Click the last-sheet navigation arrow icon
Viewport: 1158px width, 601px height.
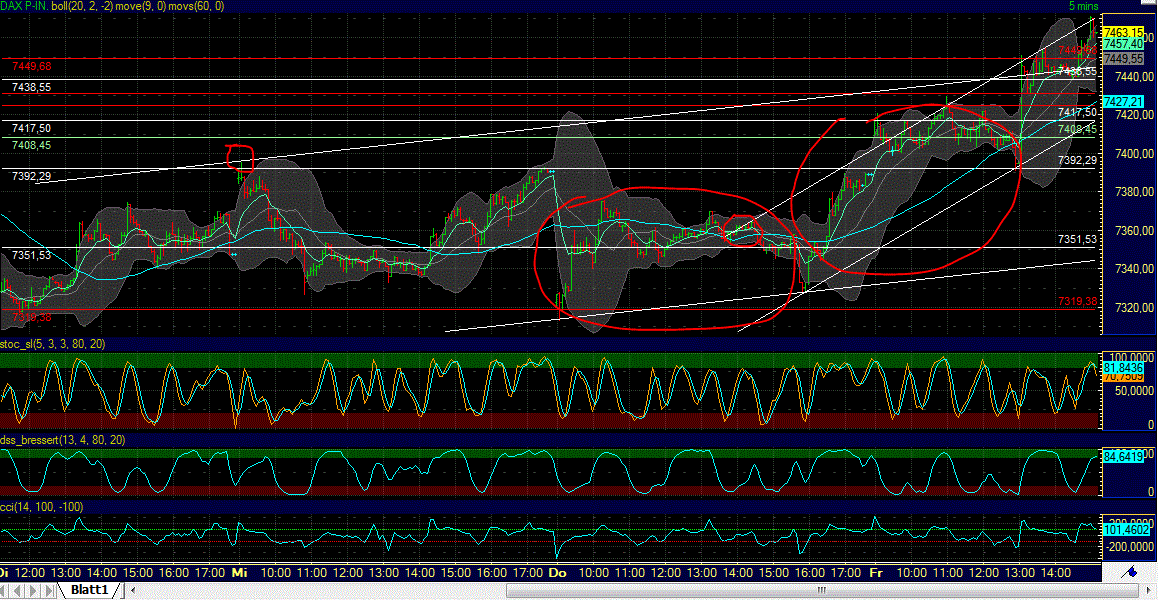tap(48, 590)
